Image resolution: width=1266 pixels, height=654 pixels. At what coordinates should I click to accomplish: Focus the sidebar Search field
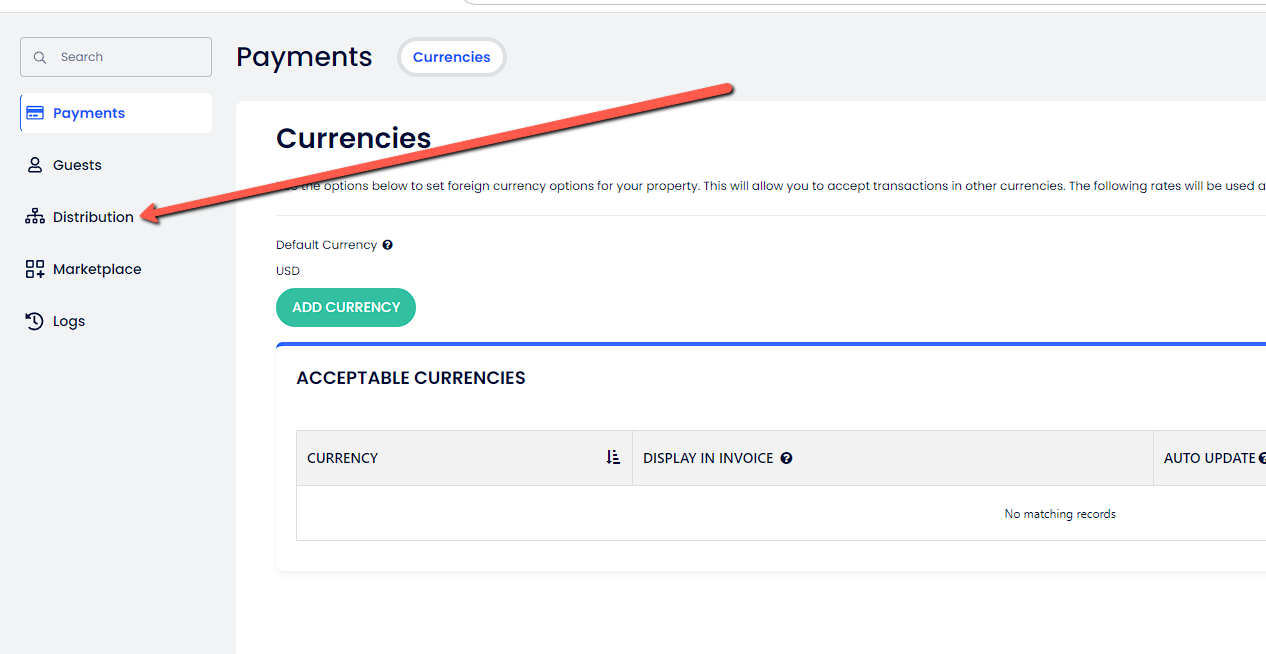pyautogui.click(x=125, y=57)
